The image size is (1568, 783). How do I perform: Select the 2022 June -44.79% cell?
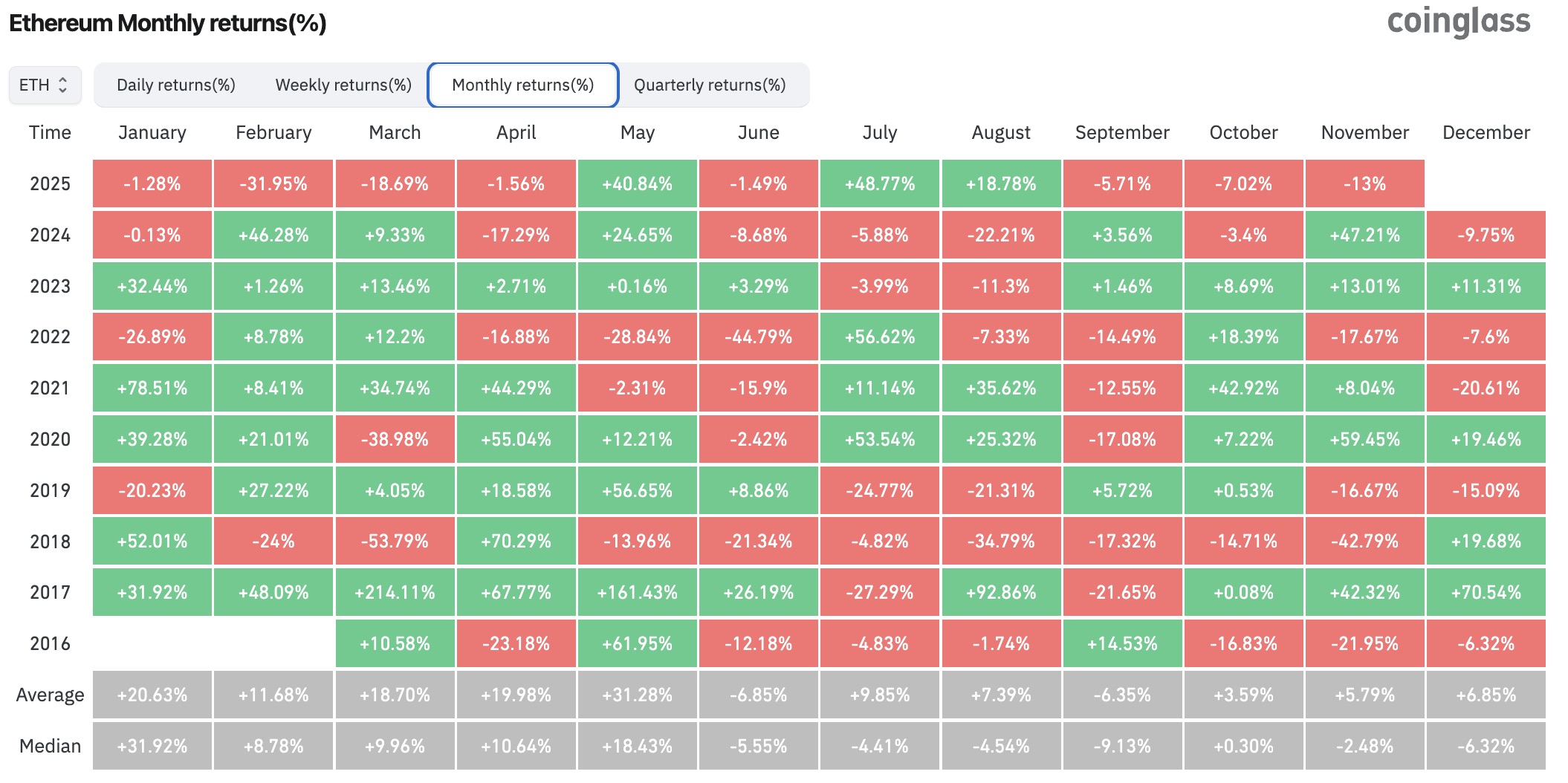pyautogui.click(x=759, y=337)
